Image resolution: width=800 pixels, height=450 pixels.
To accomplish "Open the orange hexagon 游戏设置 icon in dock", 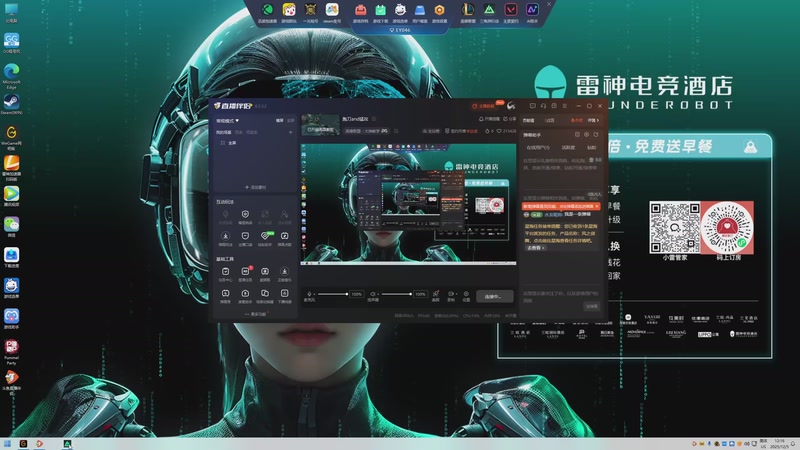I will [439, 9].
